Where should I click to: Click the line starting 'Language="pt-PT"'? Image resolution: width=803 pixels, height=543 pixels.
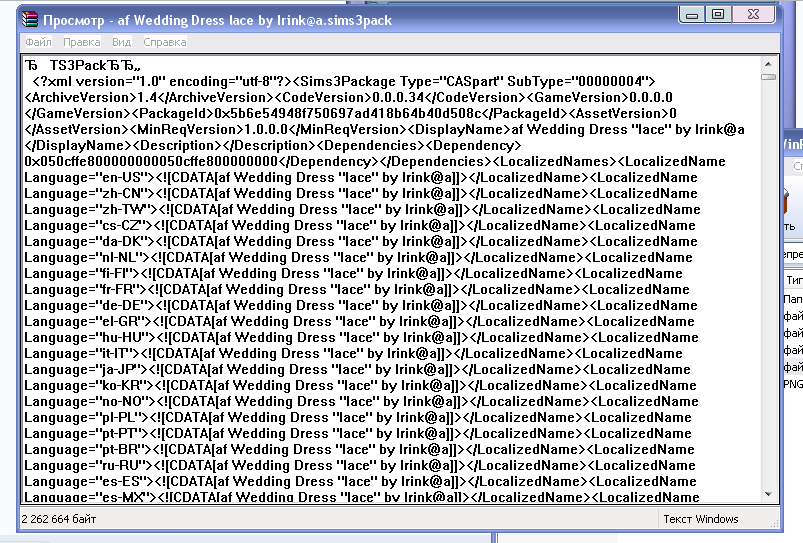[357, 433]
